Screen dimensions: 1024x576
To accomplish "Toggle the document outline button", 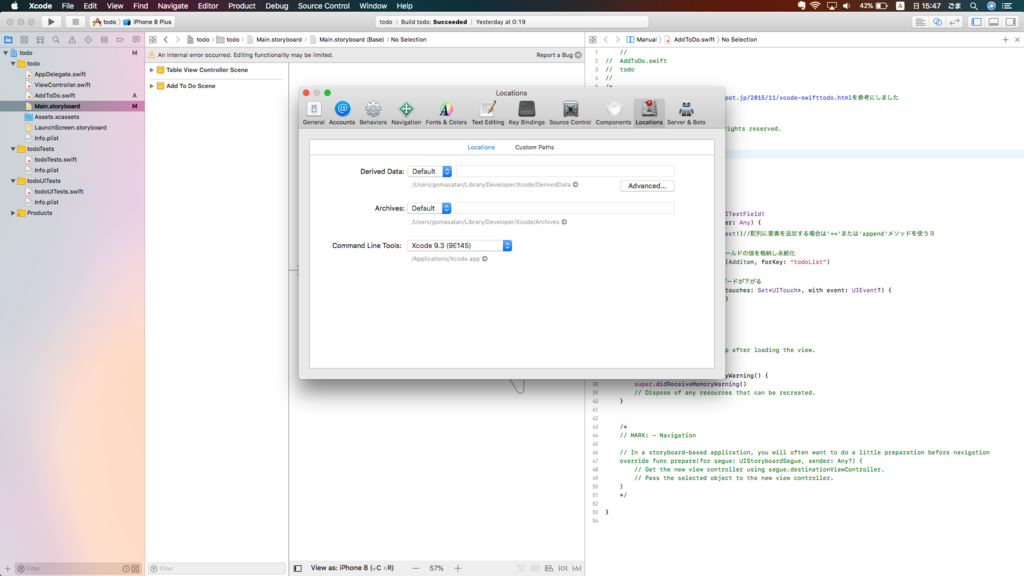I will pyautogui.click(x=298, y=568).
